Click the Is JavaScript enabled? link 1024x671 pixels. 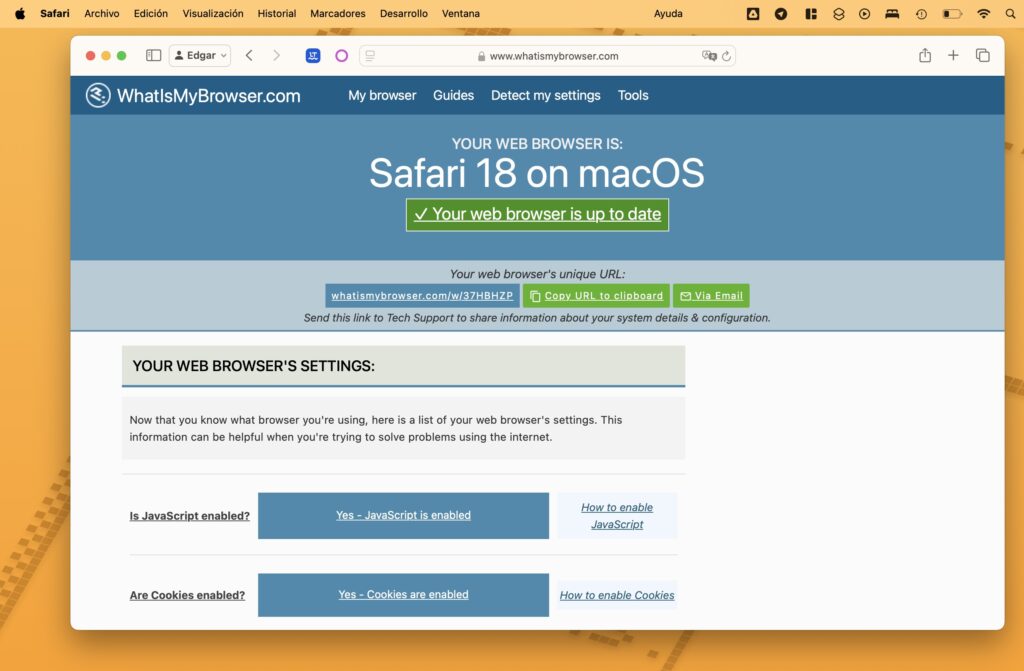(x=189, y=516)
